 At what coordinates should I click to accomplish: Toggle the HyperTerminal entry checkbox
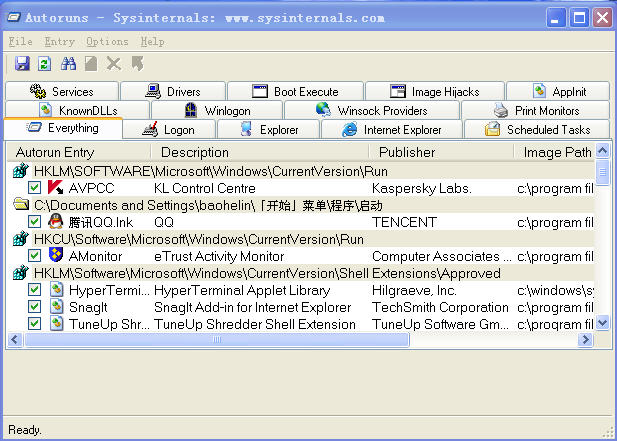(35, 290)
